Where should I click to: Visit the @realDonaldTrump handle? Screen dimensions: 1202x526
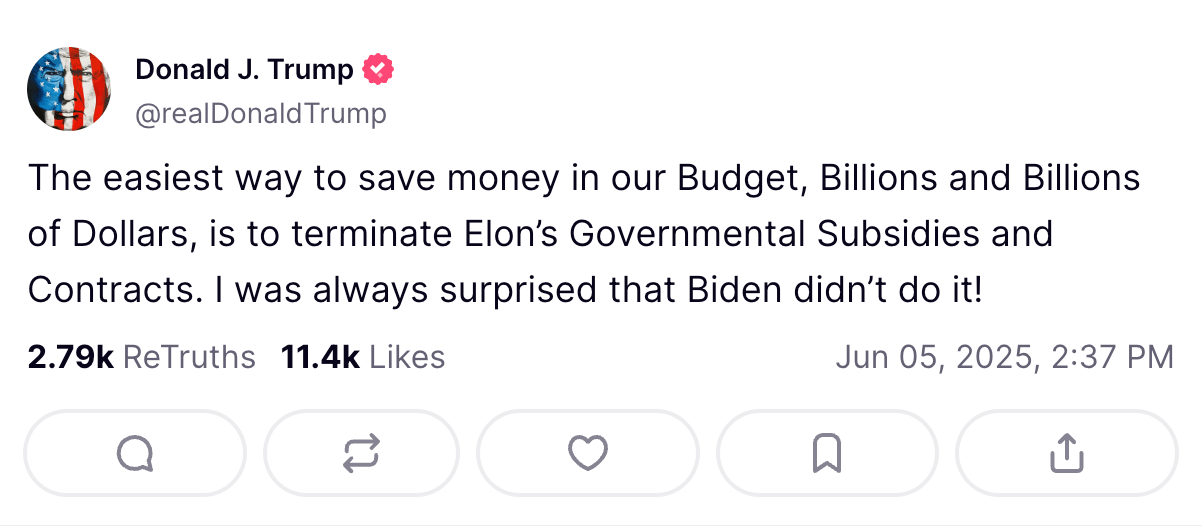click(260, 114)
